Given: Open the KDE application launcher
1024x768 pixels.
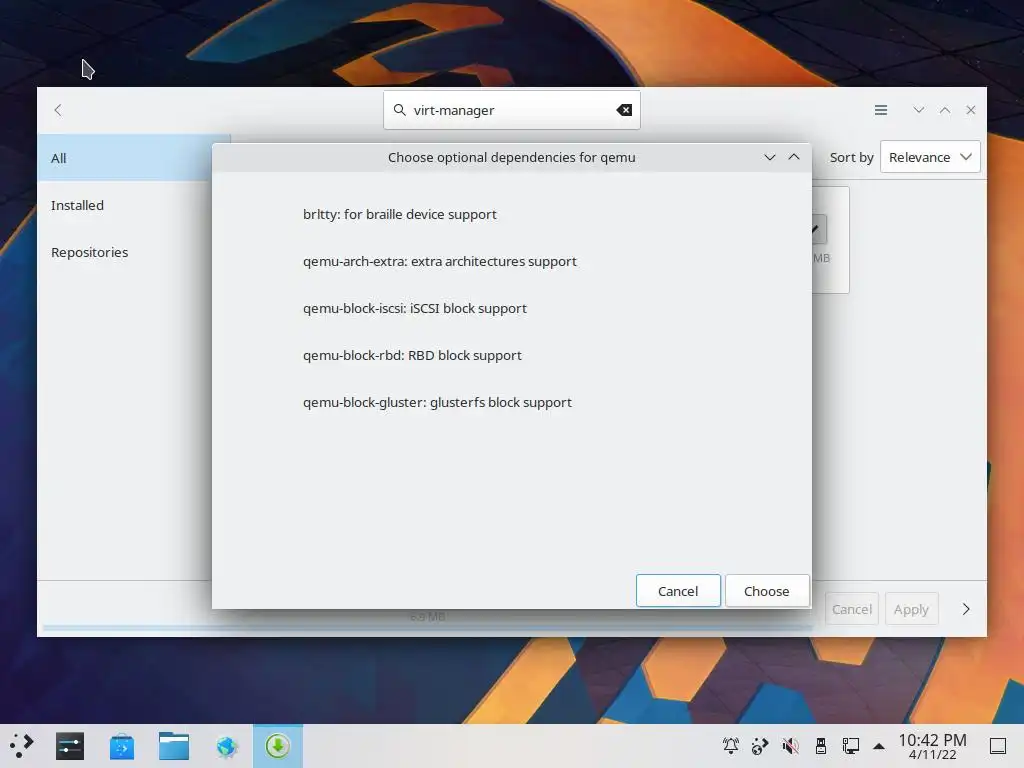Looking at the screenshot, I should 22,746.
